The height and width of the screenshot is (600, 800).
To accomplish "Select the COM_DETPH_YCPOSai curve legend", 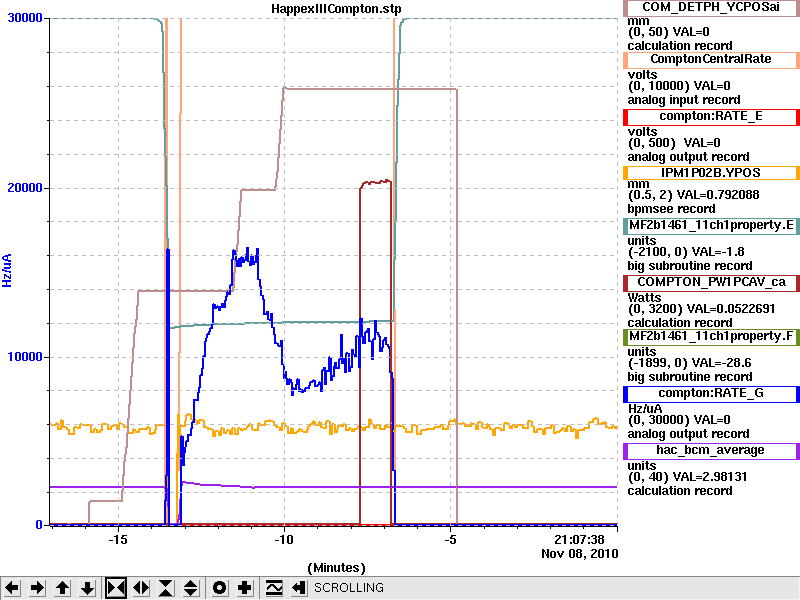I will [711, 7].
